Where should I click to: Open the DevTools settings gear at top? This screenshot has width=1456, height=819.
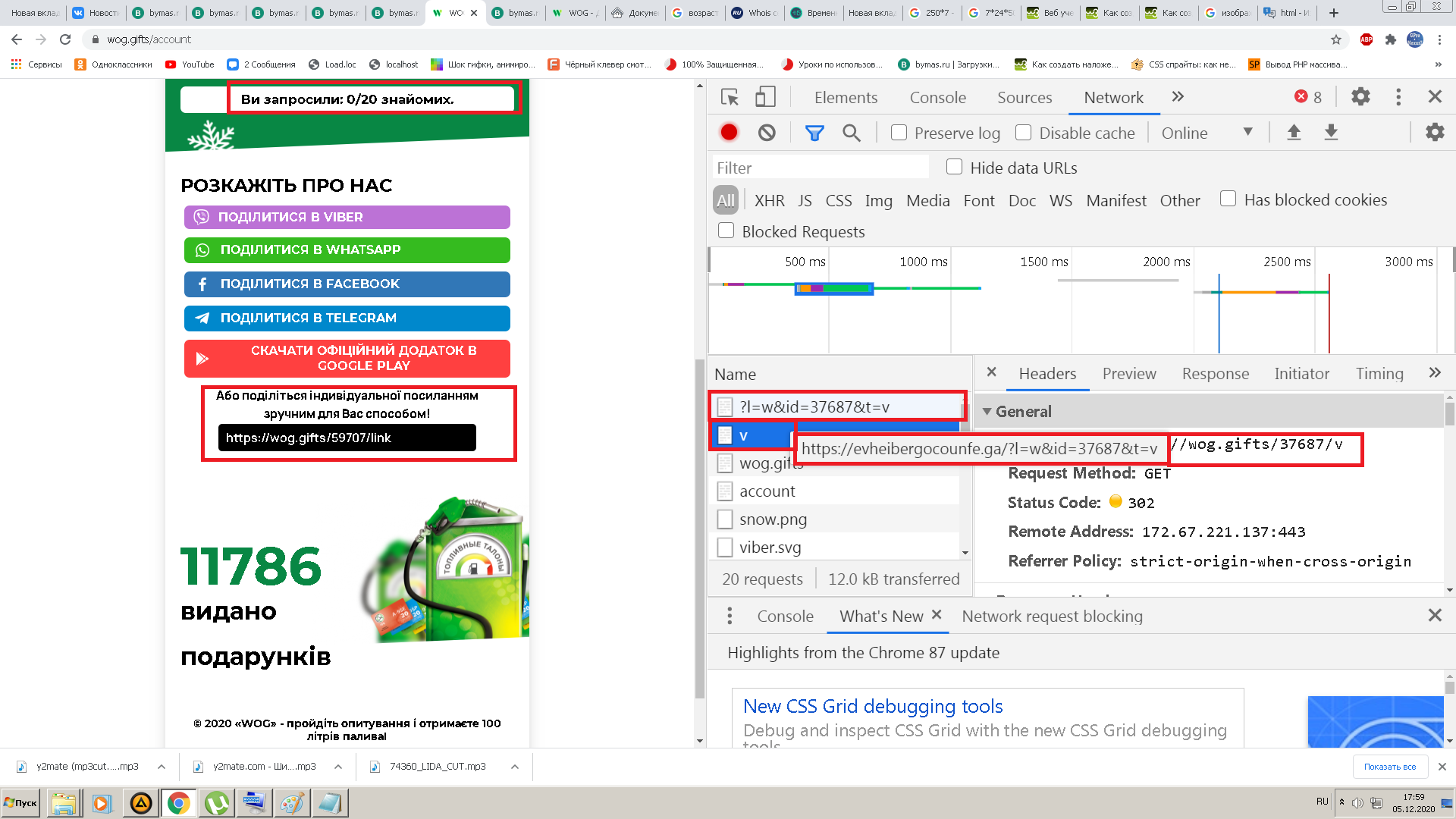tap(1361, 97)
